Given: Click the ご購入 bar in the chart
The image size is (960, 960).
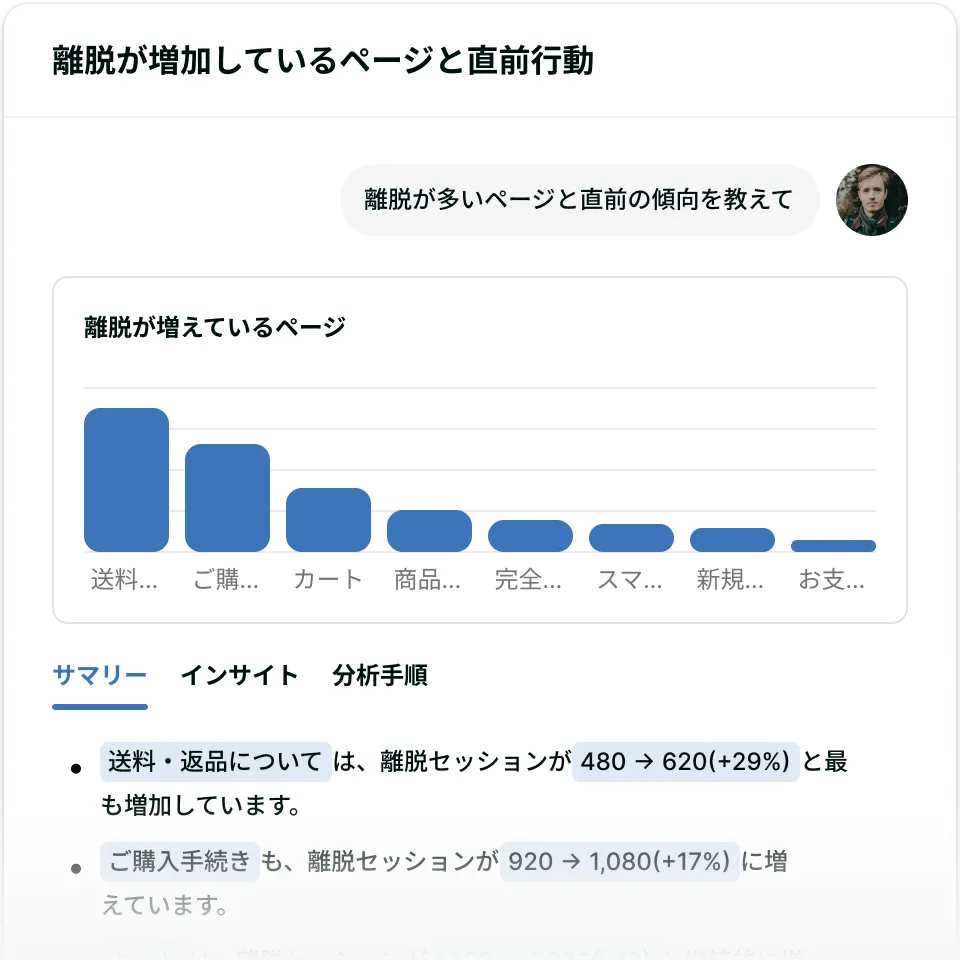Looking at the screenshot, I should 227,498.
